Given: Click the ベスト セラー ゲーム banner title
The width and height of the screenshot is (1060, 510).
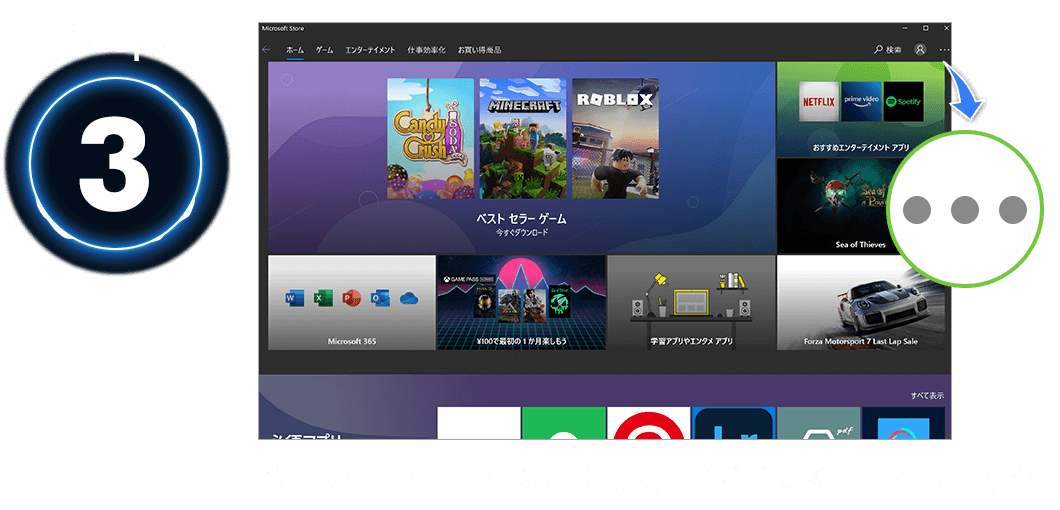Looking at the screenshot, I should click(521, 219).
